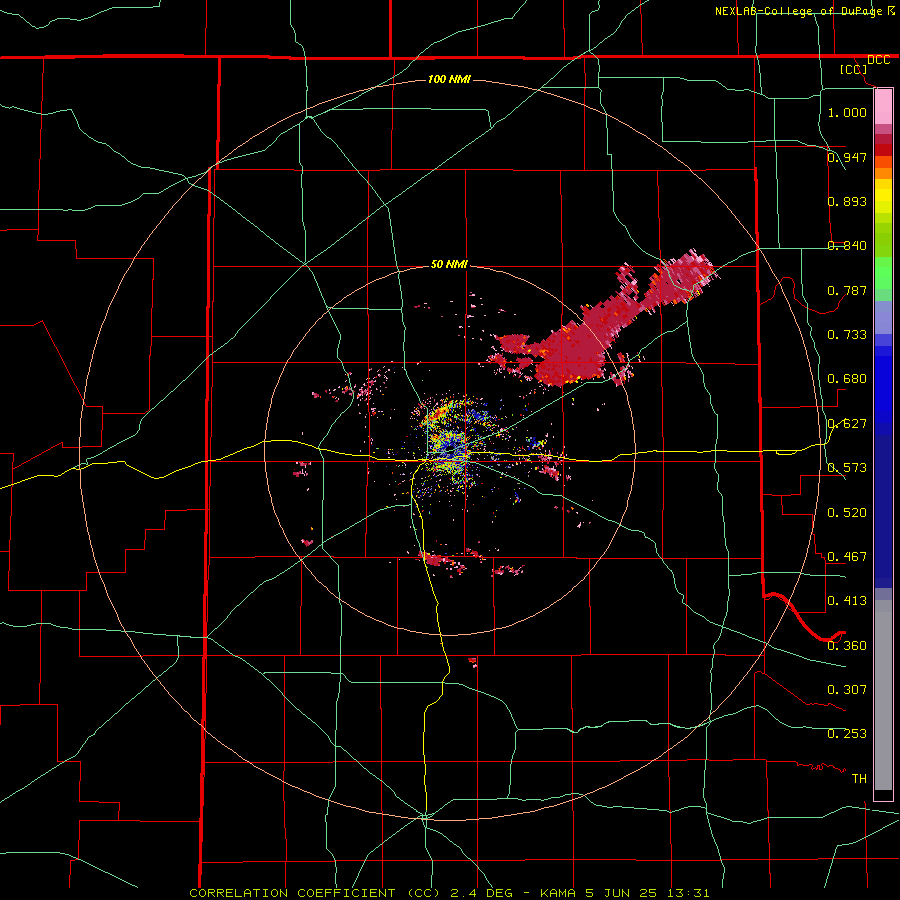This screenshot has width=900, height=900.
Task: Click the 0.573 legend value
Action: tap(847, 467)
